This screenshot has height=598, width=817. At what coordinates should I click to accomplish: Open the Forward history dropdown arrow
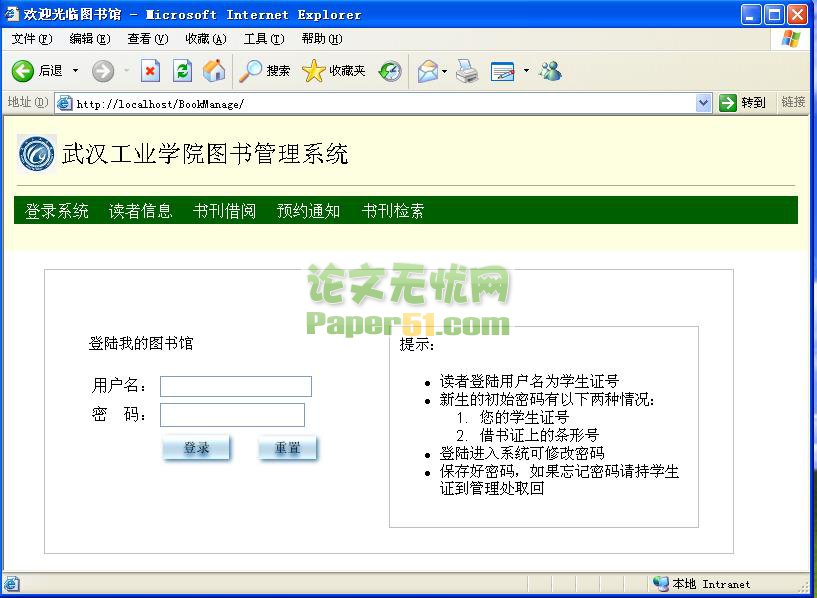pyautogui.click(x=126, y=70)
